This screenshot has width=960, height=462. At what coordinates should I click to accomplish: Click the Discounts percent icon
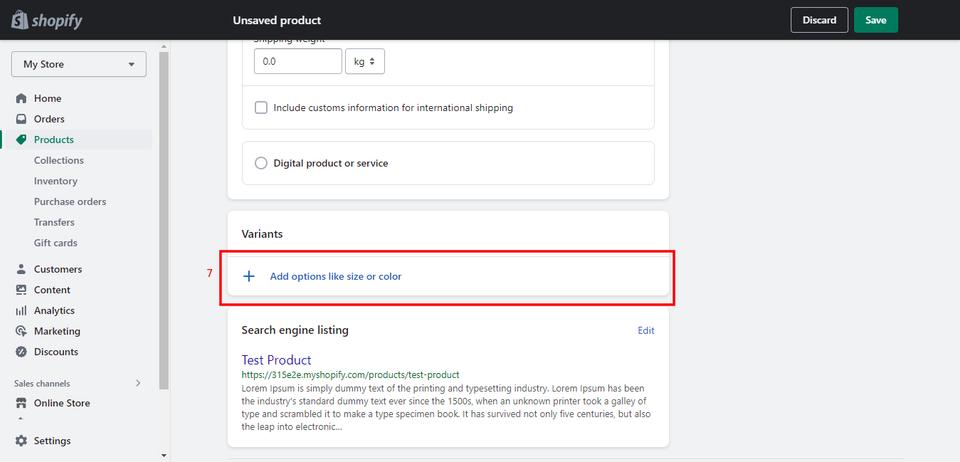click(21, 352)
